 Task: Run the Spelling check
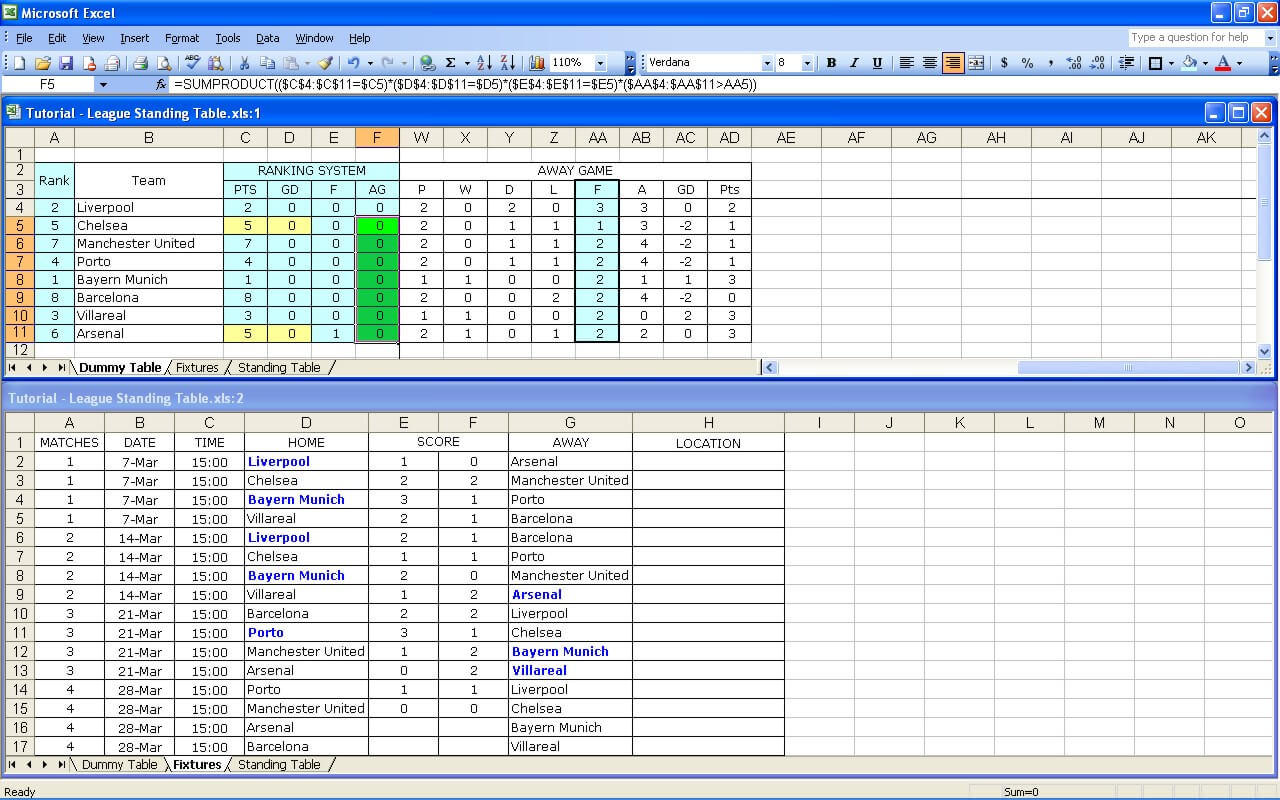tap(193, 63)
